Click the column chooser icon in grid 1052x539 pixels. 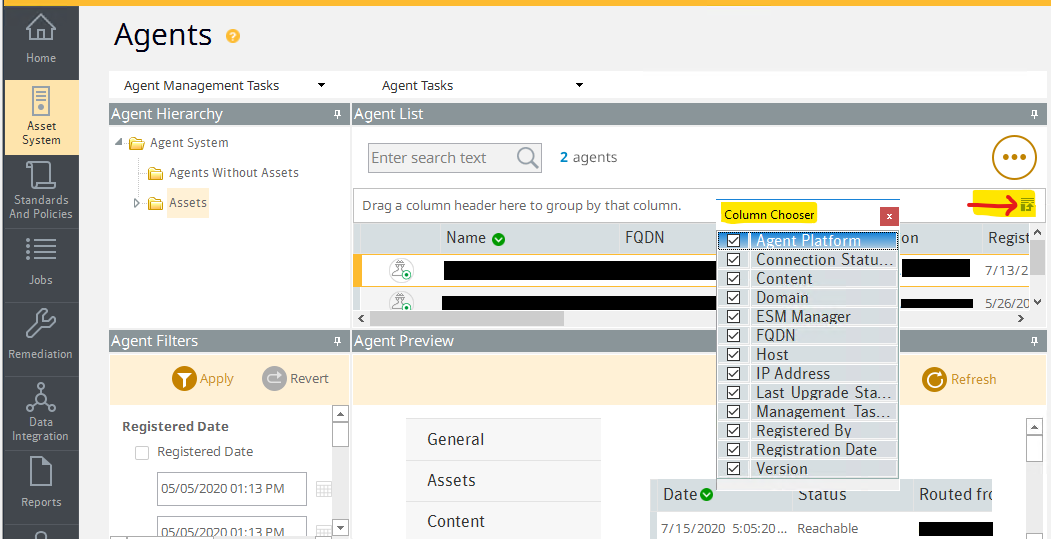1026,205
